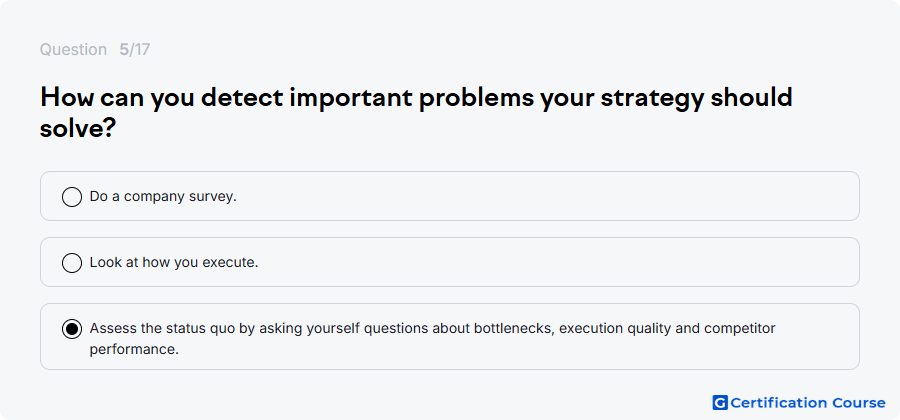Select the "Look at how you execute" radio button
The height and width of the screenshot is (420, 900).
coord(72,263)
